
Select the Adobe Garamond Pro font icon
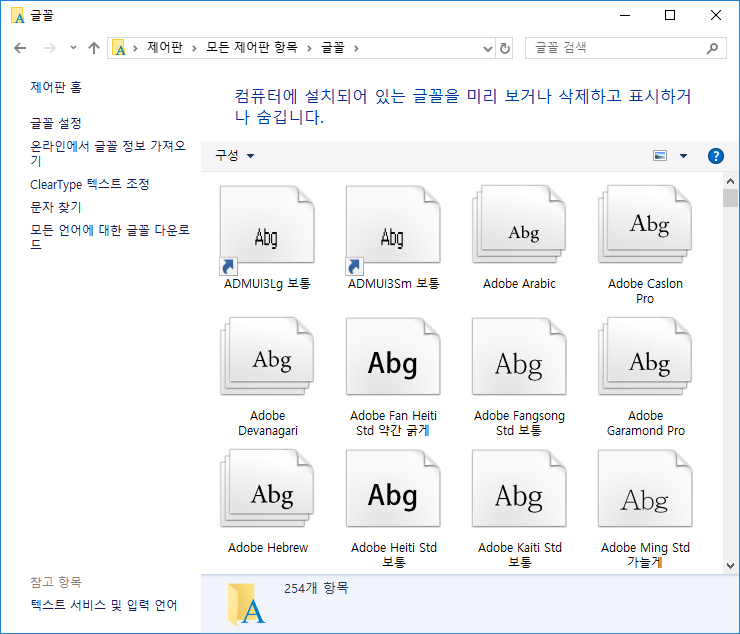pyautogui.click(x=645, y=356)
